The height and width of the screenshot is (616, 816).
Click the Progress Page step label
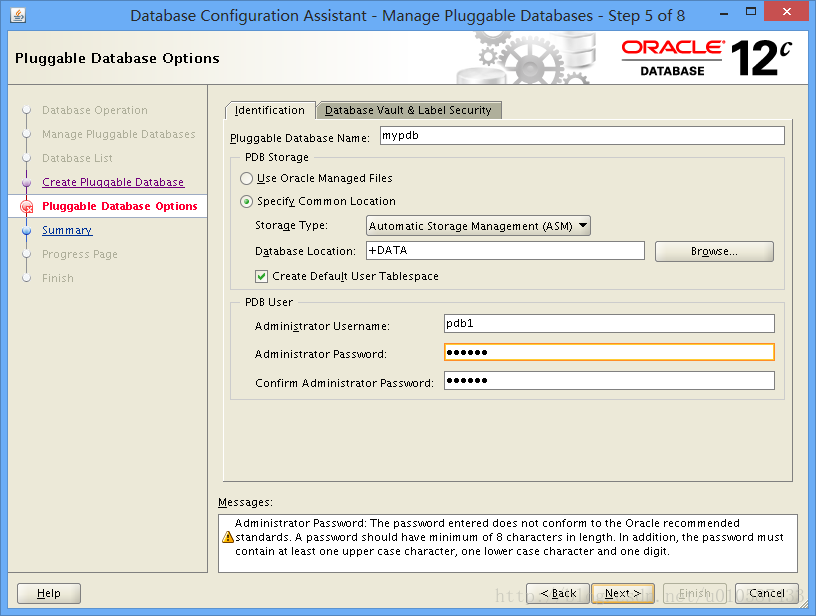point(80,254)
